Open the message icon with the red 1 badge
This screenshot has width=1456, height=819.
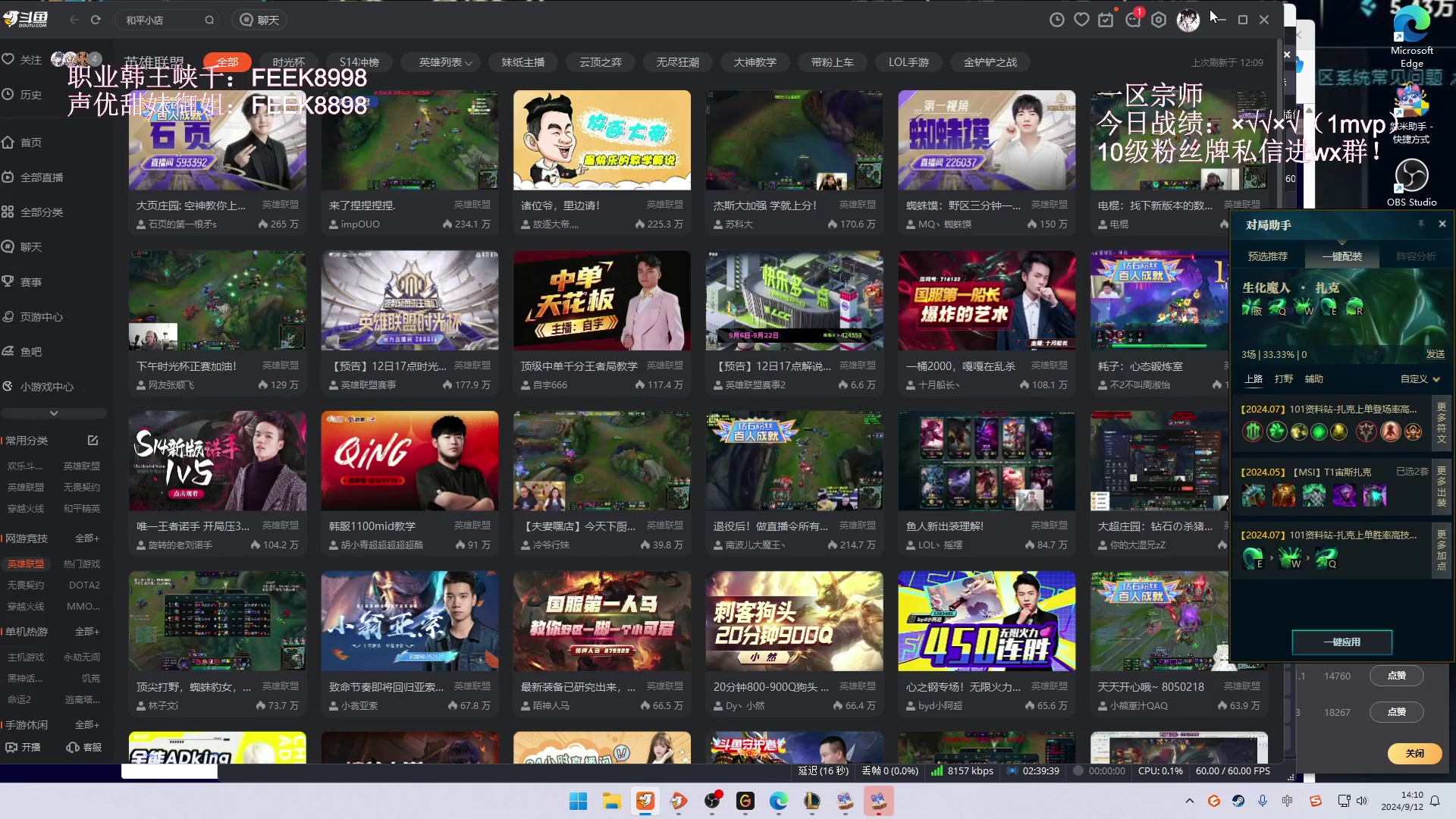coord(1133,19)
